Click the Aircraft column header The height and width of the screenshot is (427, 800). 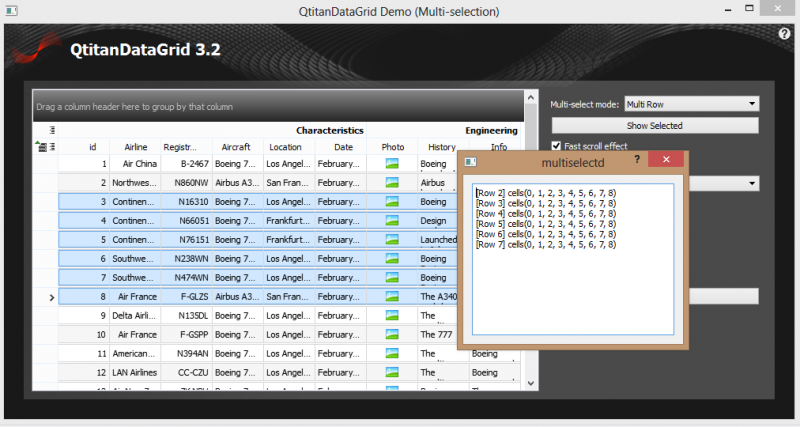click(x=238, y=147)
